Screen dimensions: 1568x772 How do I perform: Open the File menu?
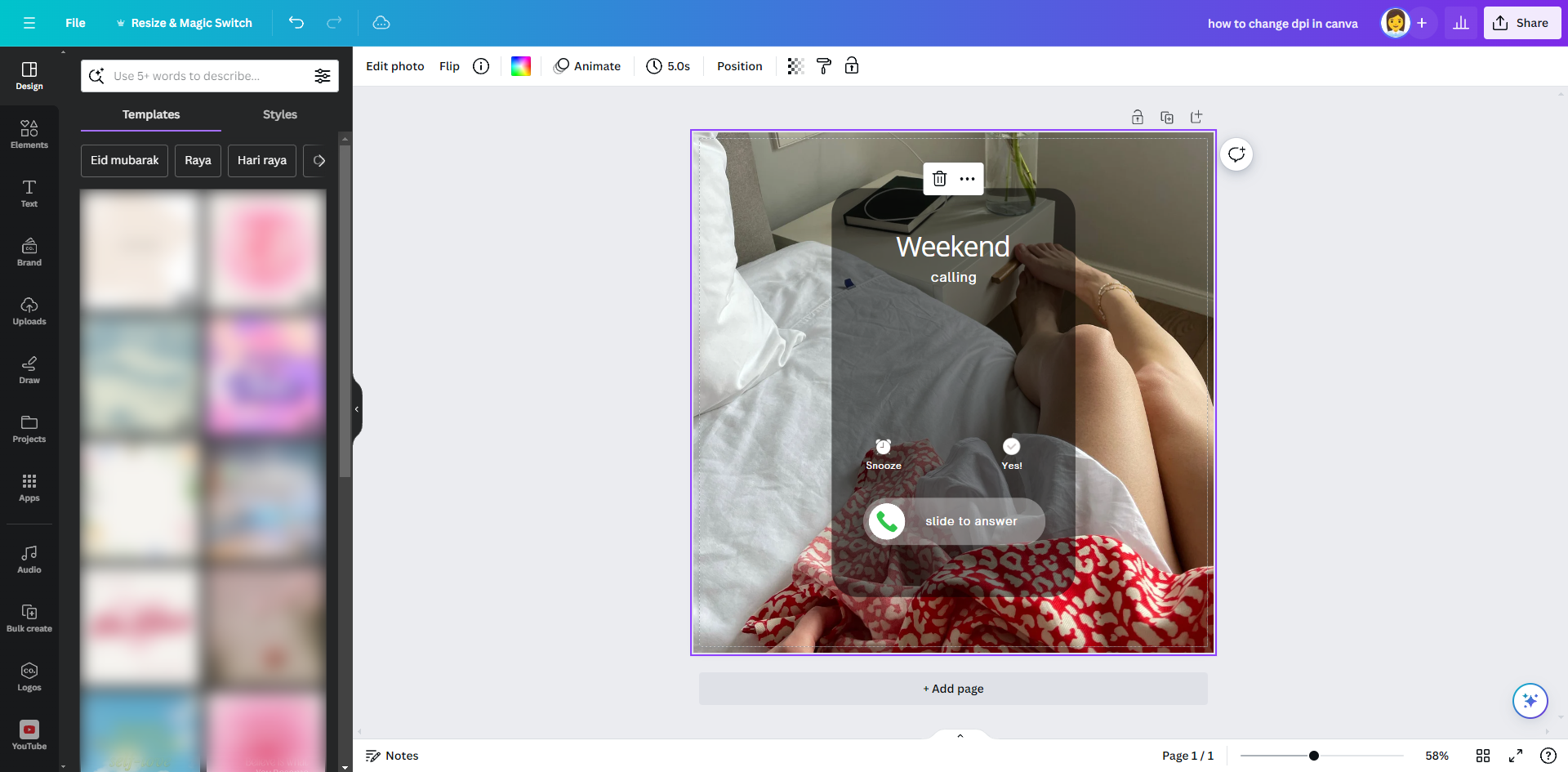75,23
